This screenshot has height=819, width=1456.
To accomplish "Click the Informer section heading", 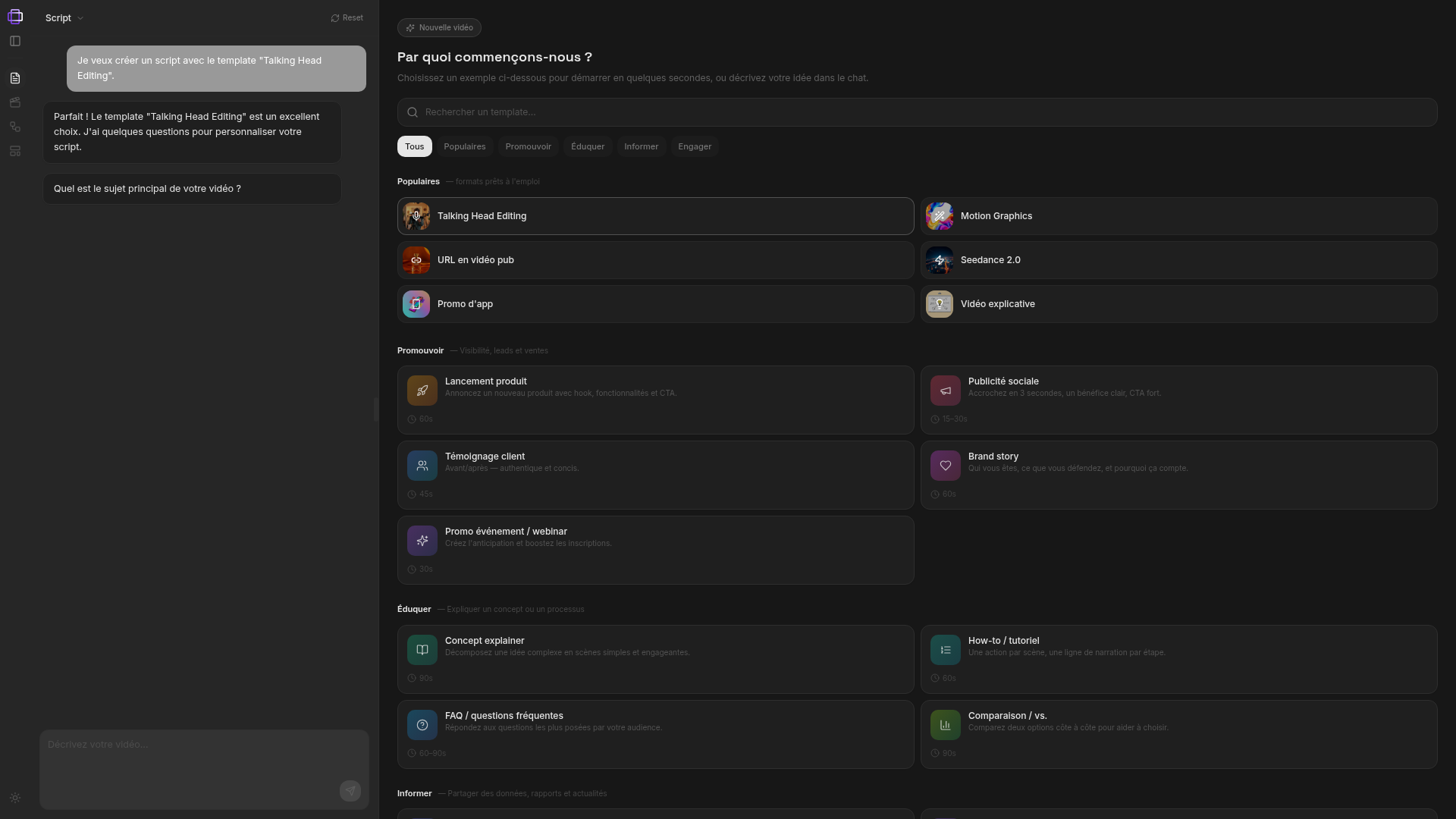I will 414,794.
